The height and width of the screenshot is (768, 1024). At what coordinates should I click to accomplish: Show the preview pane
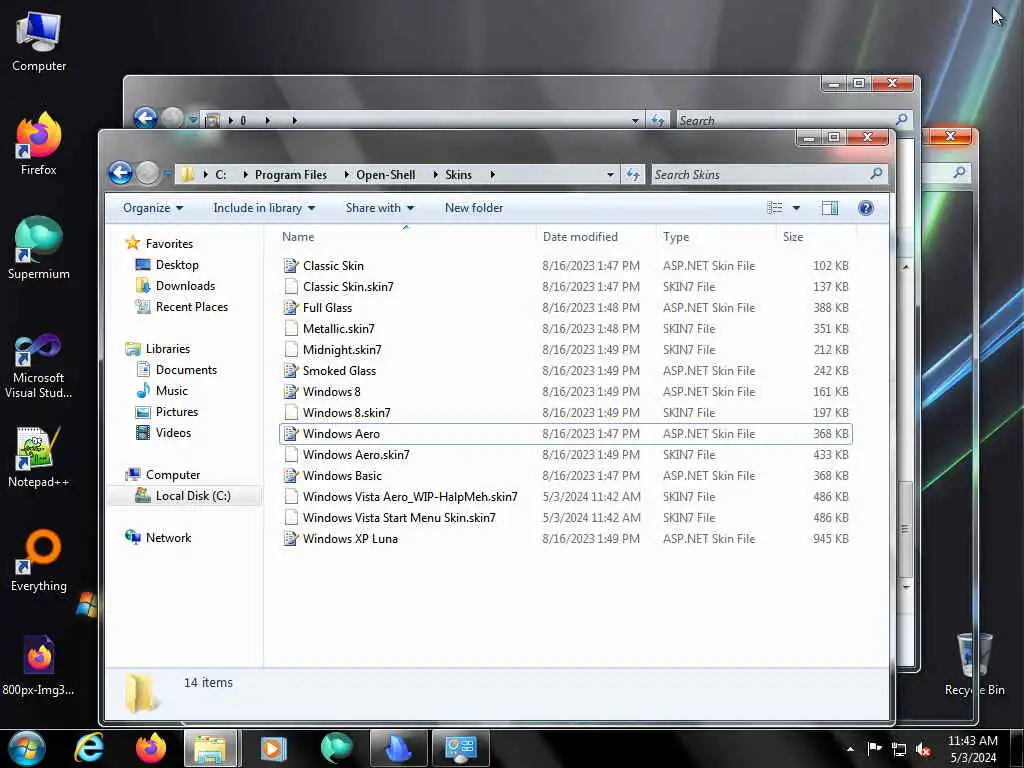pyautogui.click(x=829, y=208)
